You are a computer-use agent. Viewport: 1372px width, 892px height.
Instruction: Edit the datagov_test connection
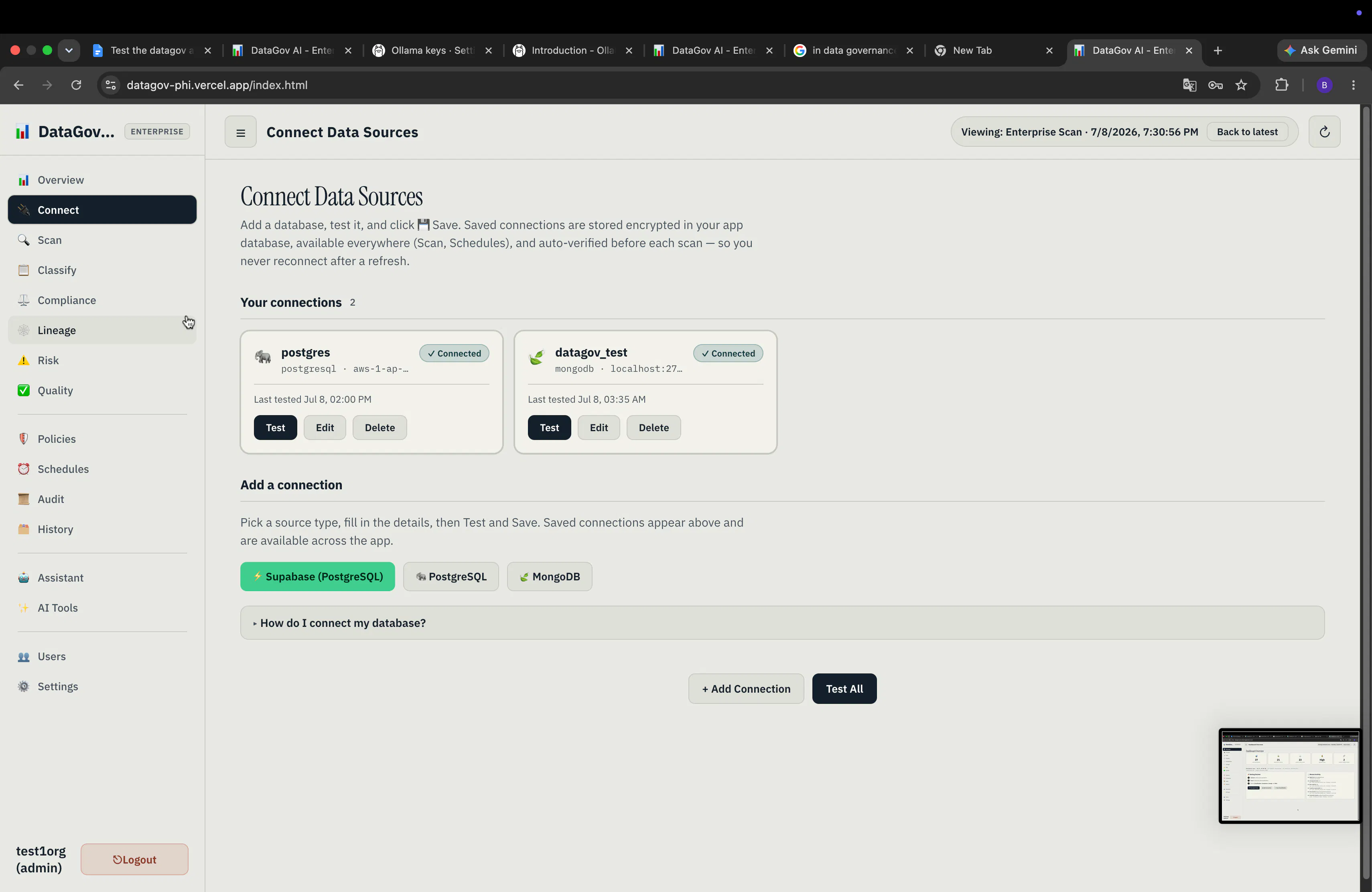[x=599, y=428]
